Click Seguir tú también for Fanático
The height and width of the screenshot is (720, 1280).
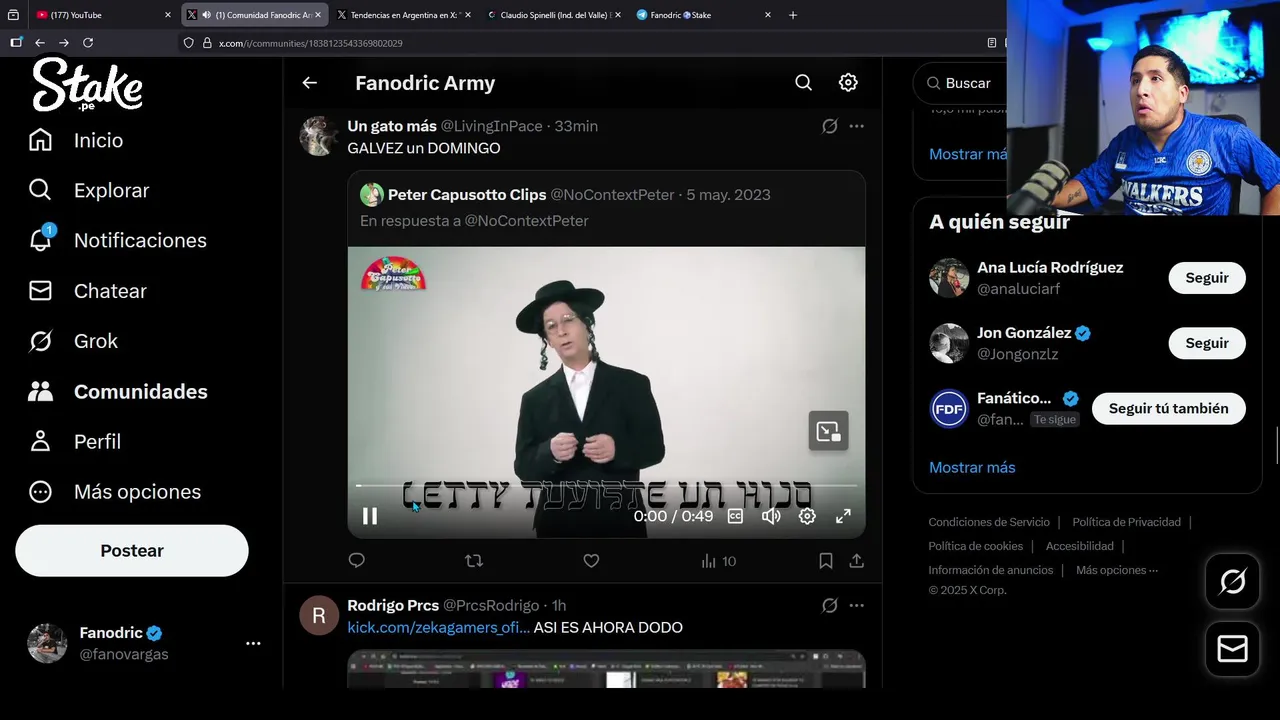point(1168,408)
